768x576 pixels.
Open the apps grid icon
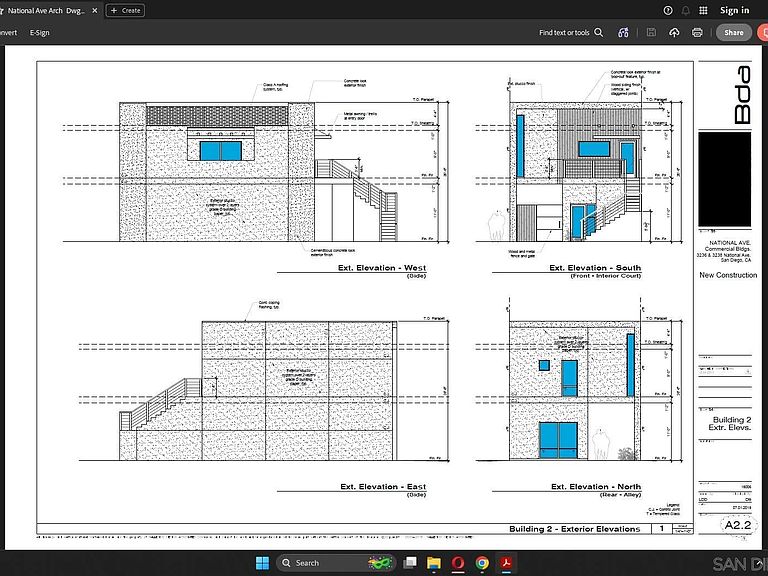(703, 10)
